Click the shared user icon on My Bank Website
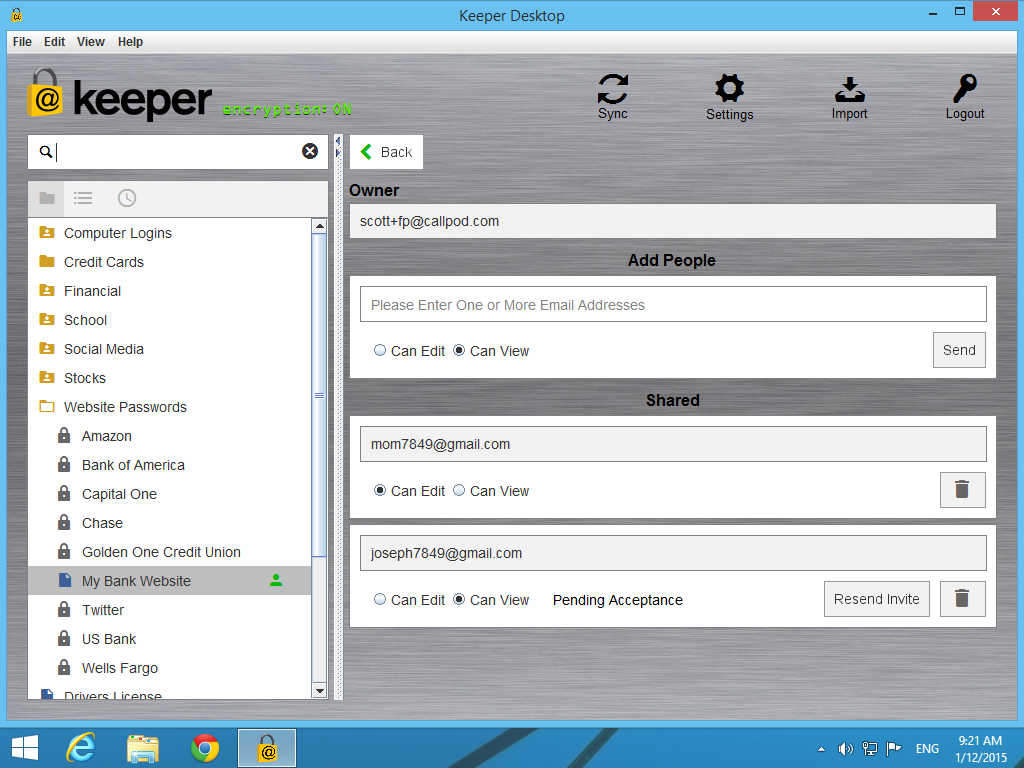 276,581
